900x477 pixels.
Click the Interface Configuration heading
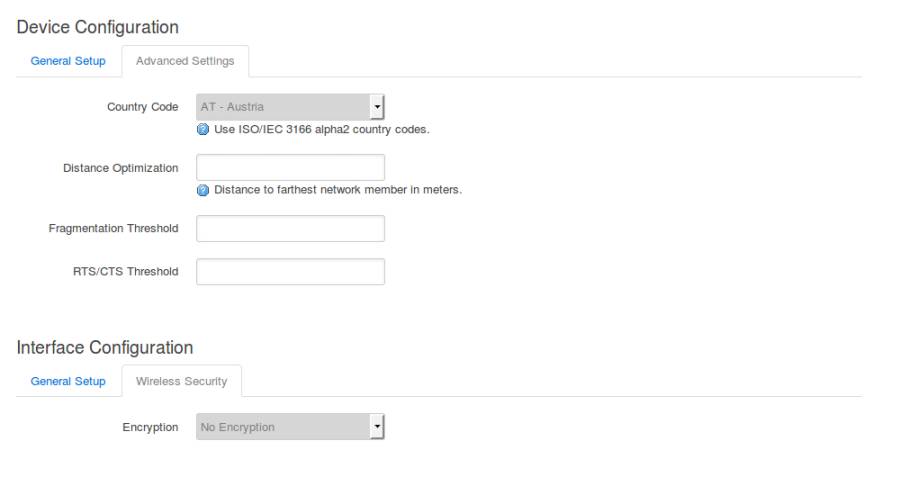point(105,347)
